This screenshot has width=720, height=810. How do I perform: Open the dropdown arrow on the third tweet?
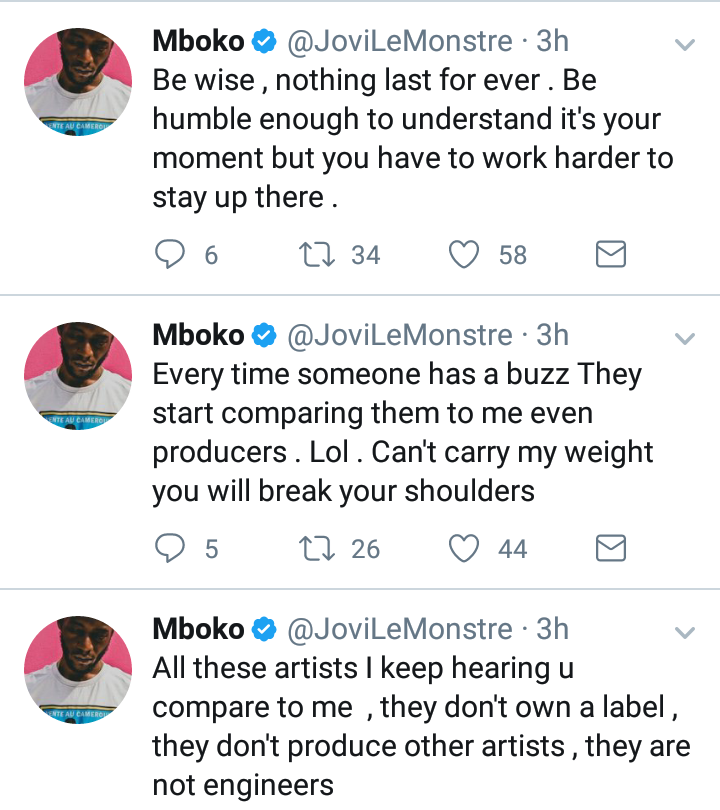click(x=685, y=633)
